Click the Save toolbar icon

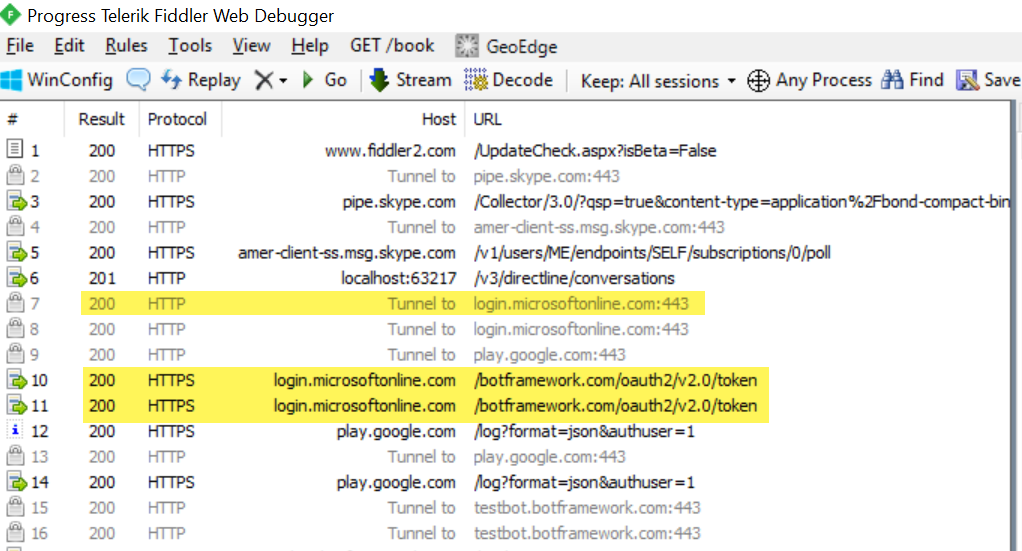[967, 80]
